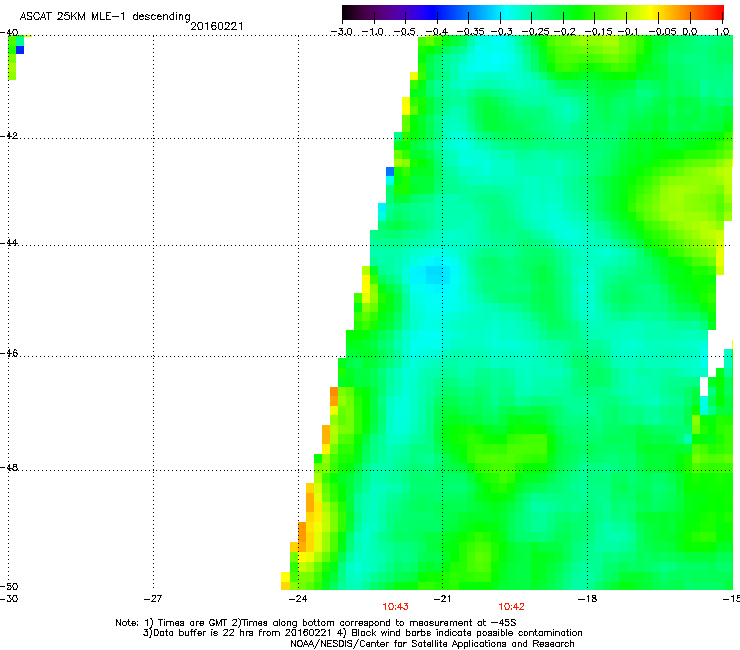The width and height of the screenshot is (740, 650).
Task: Click the -50 latitude axis label
Action: point(9,587)
